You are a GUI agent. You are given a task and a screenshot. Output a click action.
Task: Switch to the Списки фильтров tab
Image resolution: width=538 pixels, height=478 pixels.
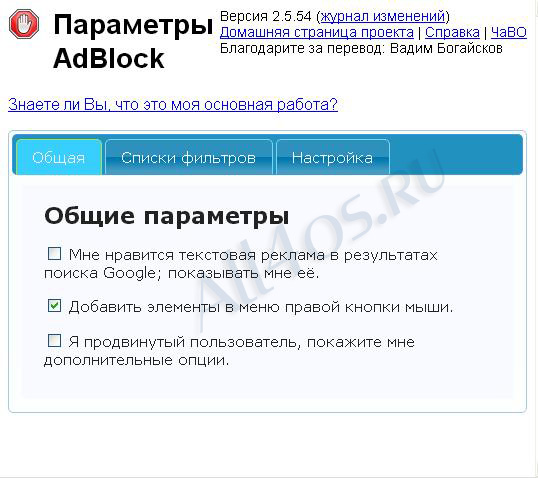(188, 158)
